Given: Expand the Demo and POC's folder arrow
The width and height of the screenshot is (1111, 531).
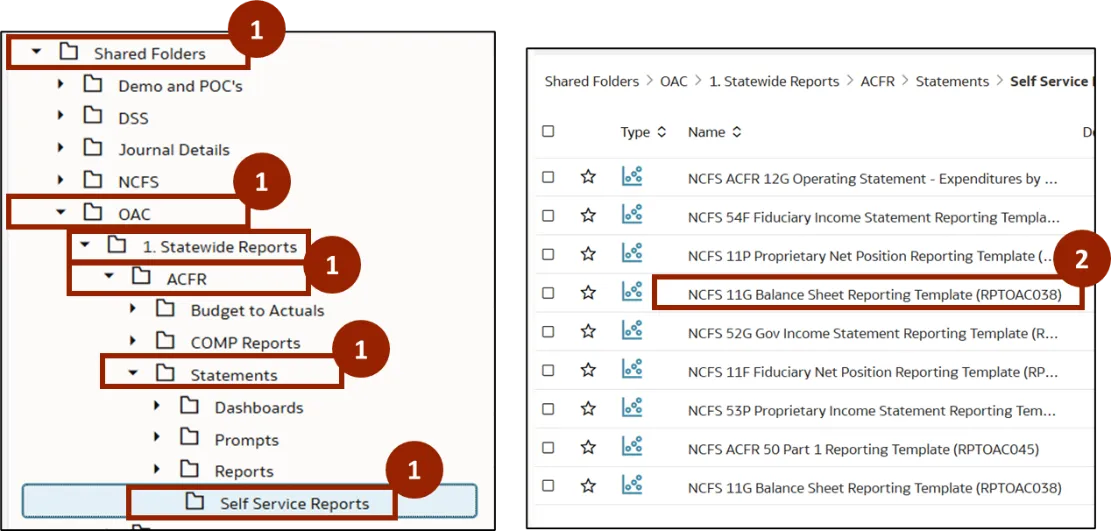Looking at the screenshot, I should point(60,84).
